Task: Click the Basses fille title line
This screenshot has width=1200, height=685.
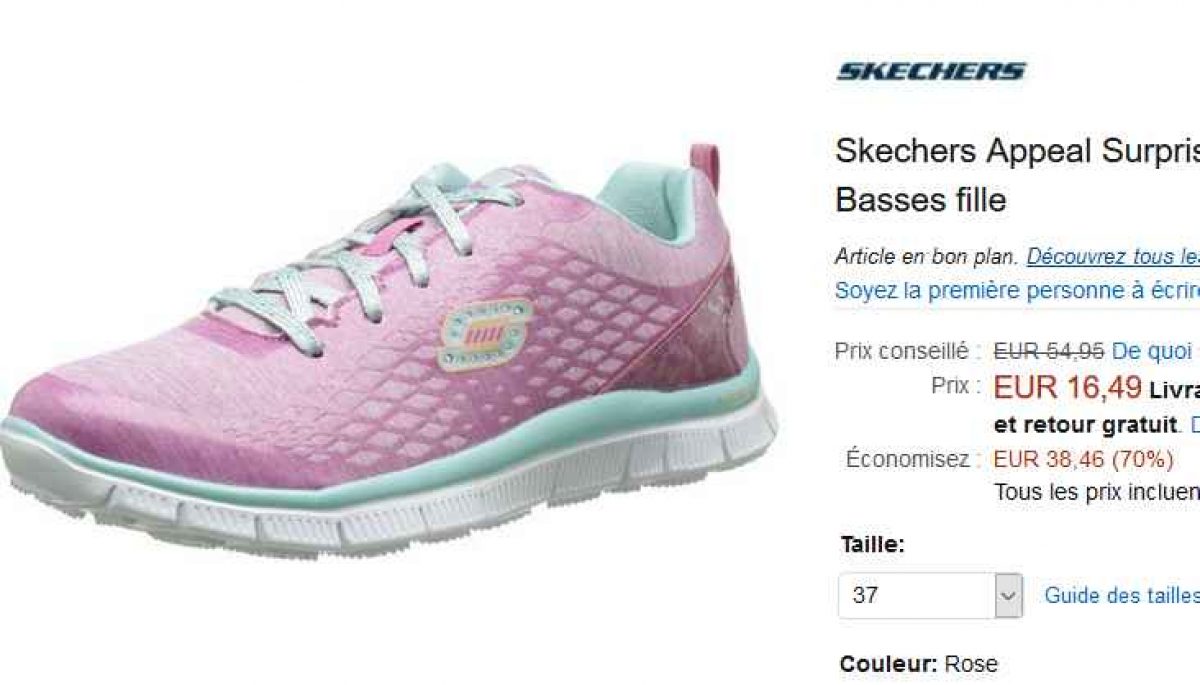Action: (x=920, y=200)
